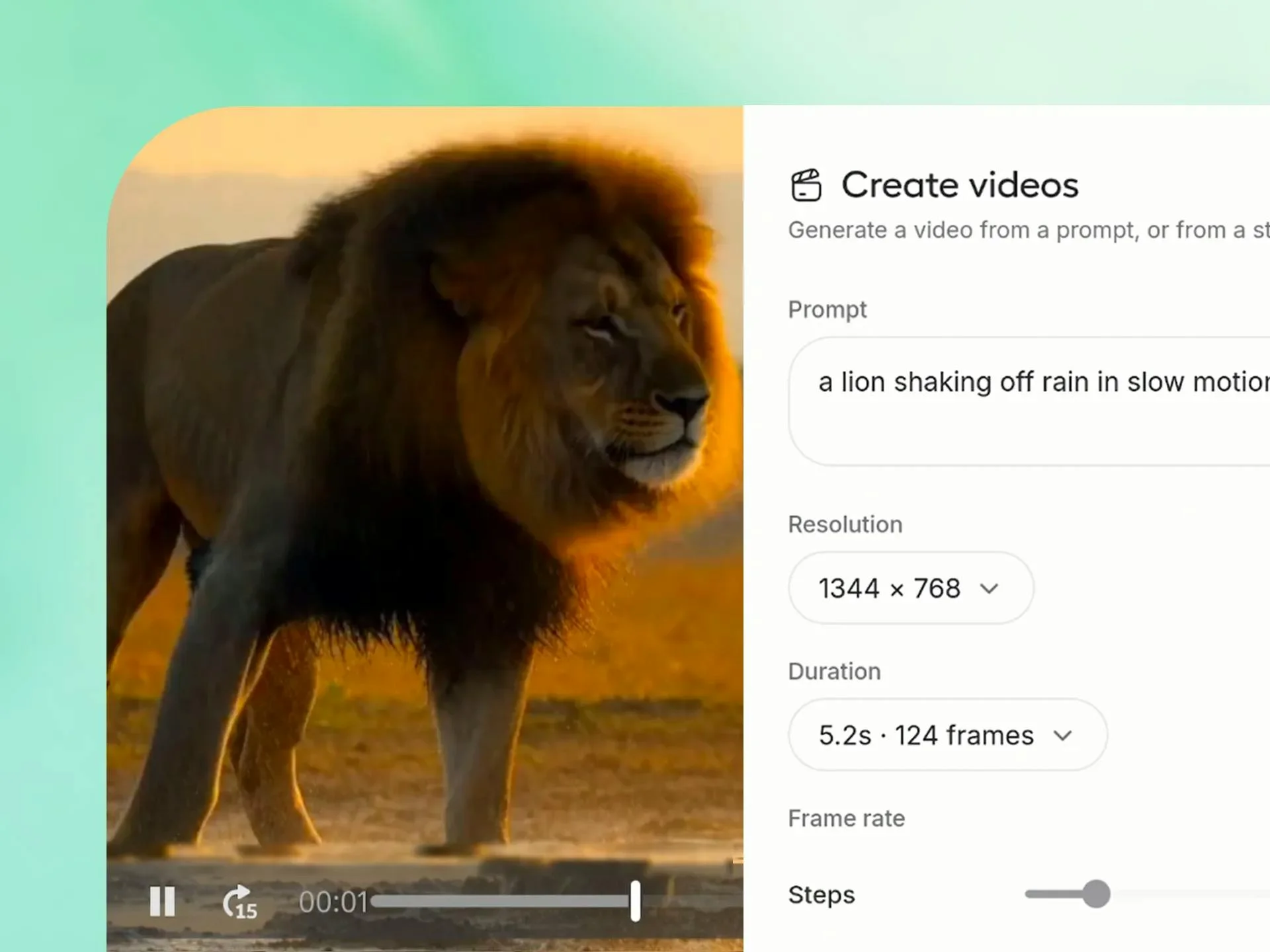Click the video progress bar handle
Viewport: 1270px width, 952px height.
(x=635, y=901)
